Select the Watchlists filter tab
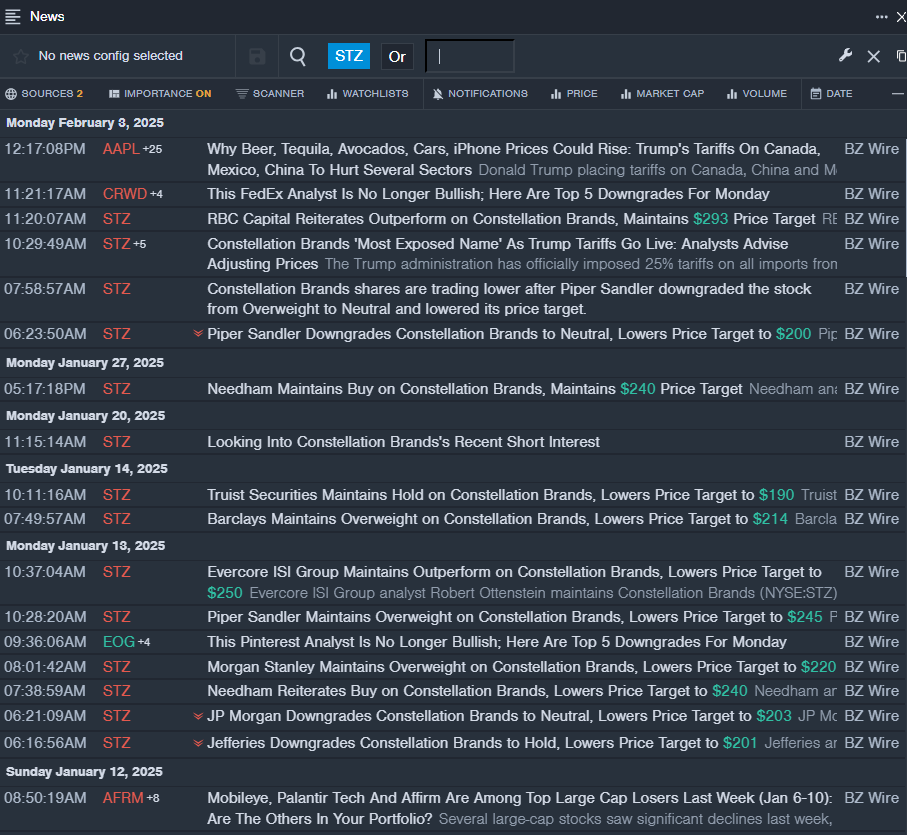Viewport: 907px width, 835px height. click(x=367, y=94)
